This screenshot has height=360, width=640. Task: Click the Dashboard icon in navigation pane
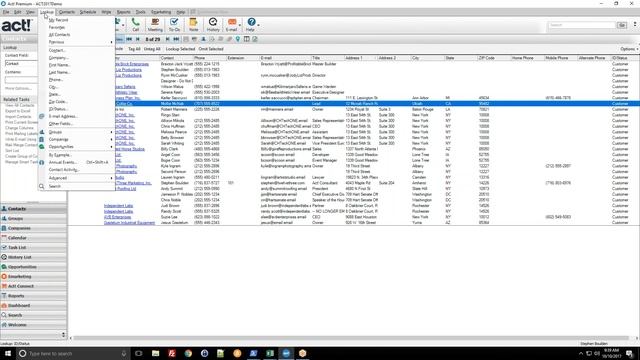[x=4, y=305]
